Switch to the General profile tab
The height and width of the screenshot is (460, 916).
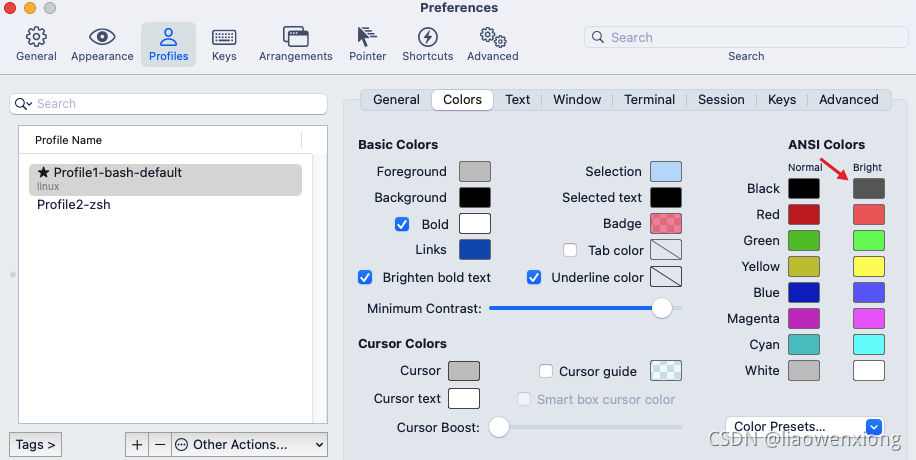pos(396,100)
